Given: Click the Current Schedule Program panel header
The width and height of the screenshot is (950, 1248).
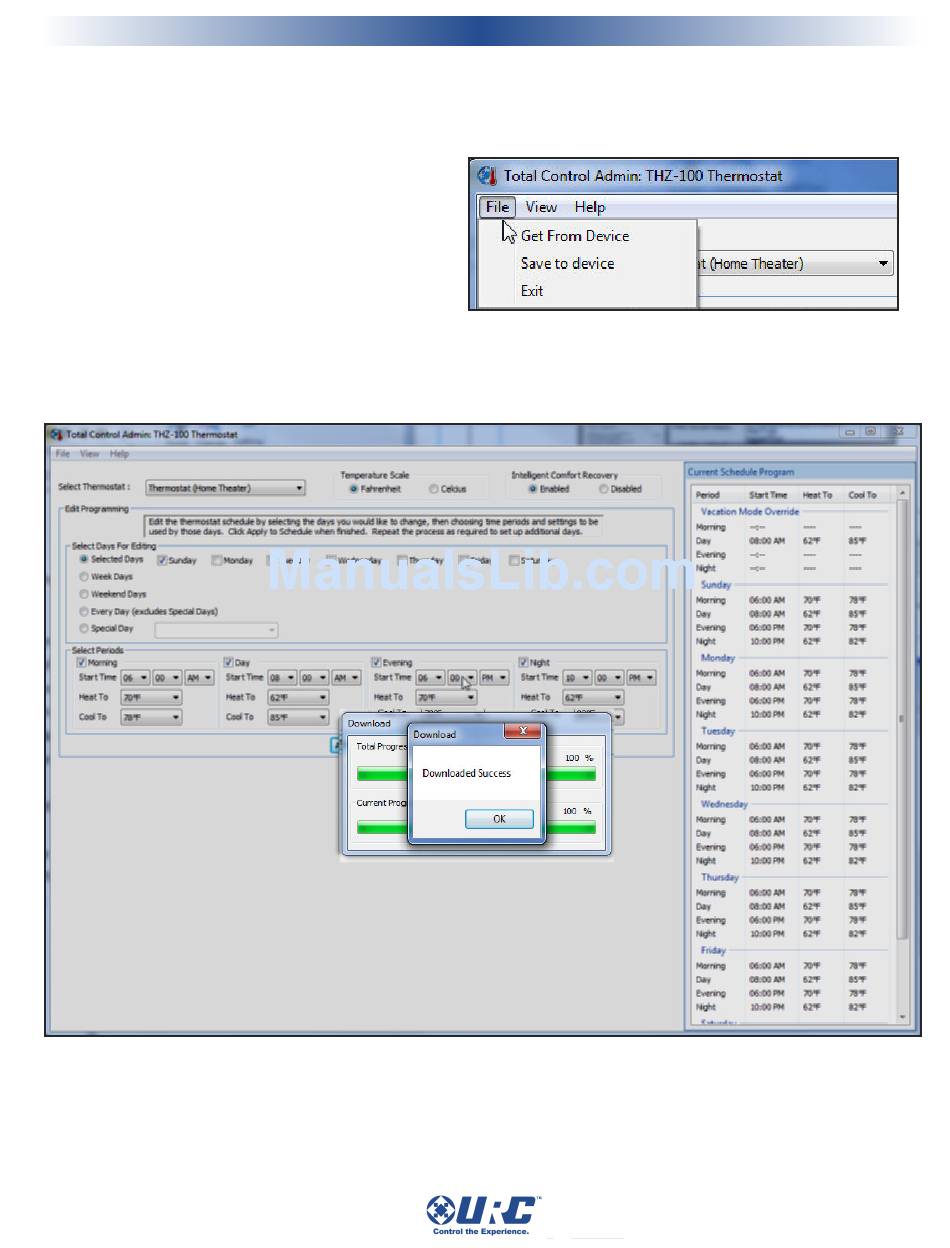Looking at the screenshot, I should (799, 472).
